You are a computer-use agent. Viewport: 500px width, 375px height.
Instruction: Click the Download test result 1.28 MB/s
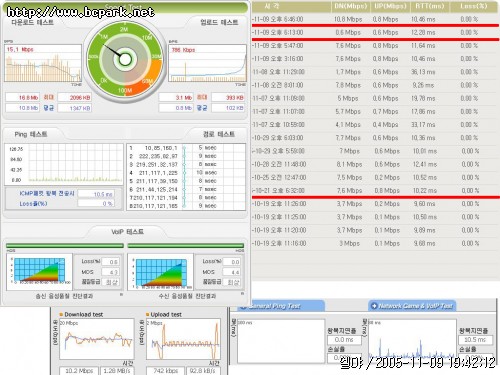(x=117, y=371)
